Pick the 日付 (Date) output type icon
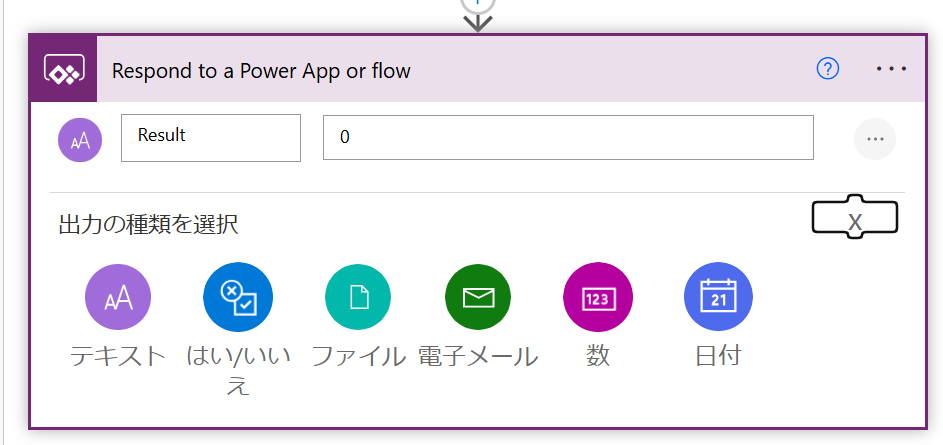This screenshot has width=943, height=445. (718, 297)
